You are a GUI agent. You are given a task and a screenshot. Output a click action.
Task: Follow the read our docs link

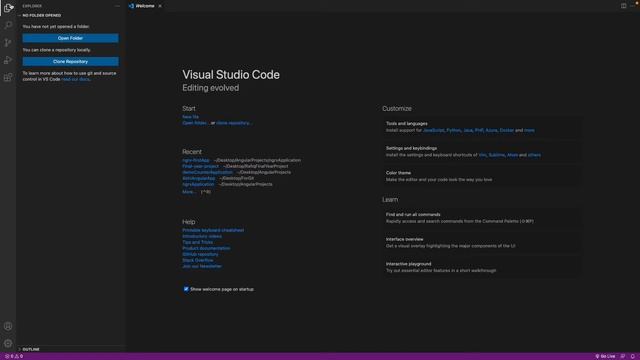[x=76, y=79]
